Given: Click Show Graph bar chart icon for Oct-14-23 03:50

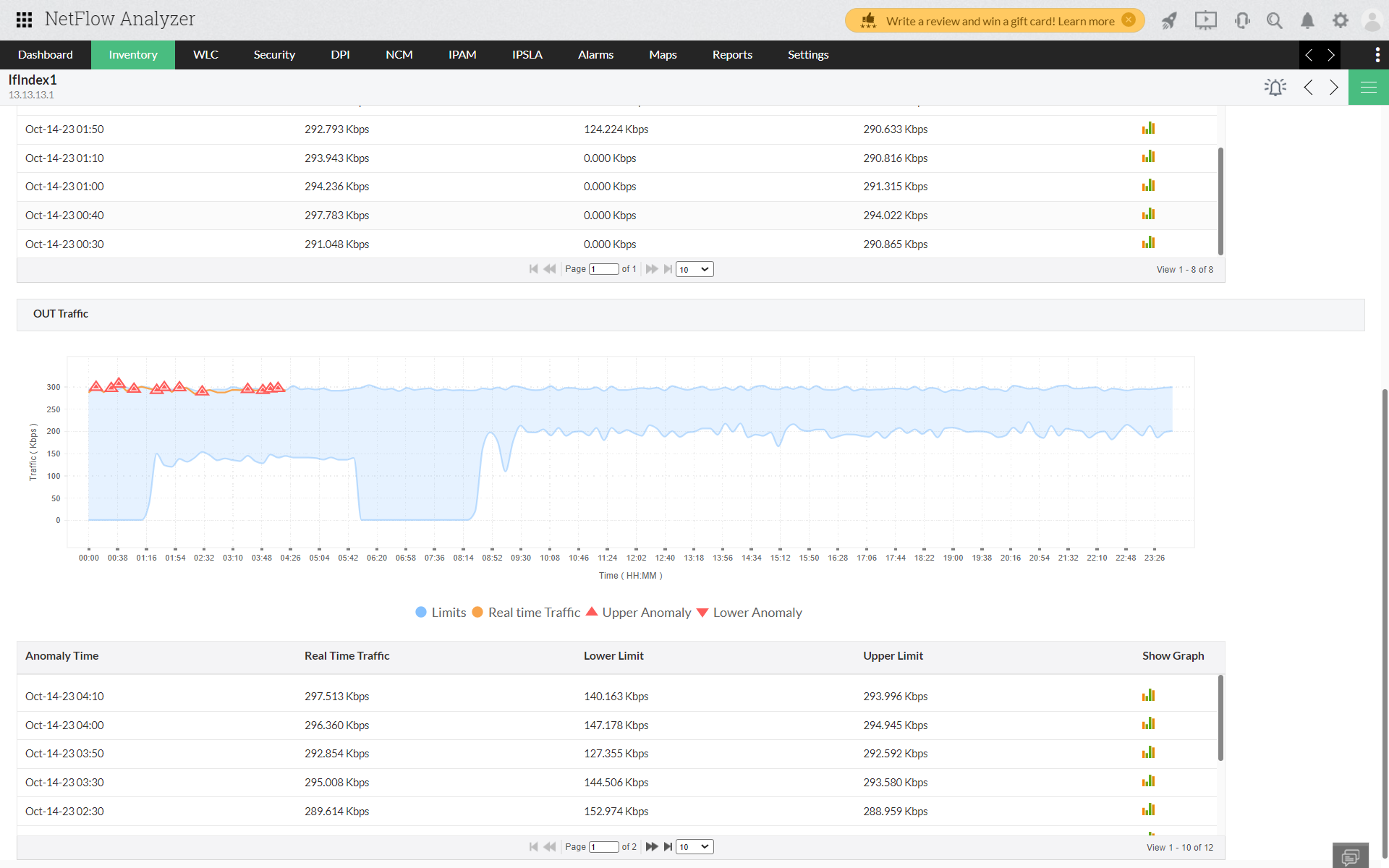Looking at the screenshot, I should [1148, 753].
